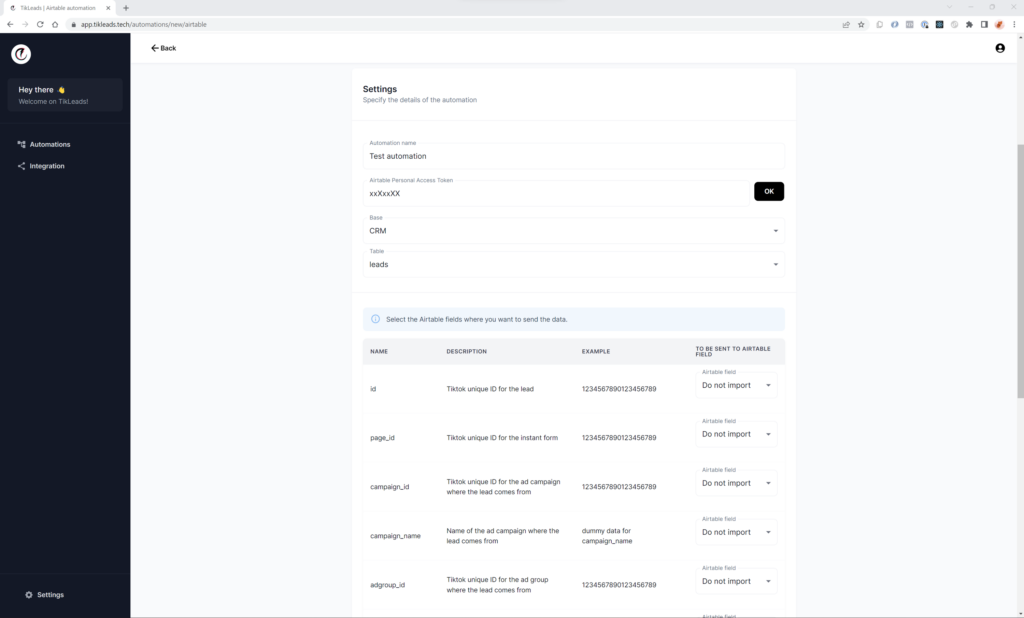
Task: Open a new browser tab
Action: (124, 7)
